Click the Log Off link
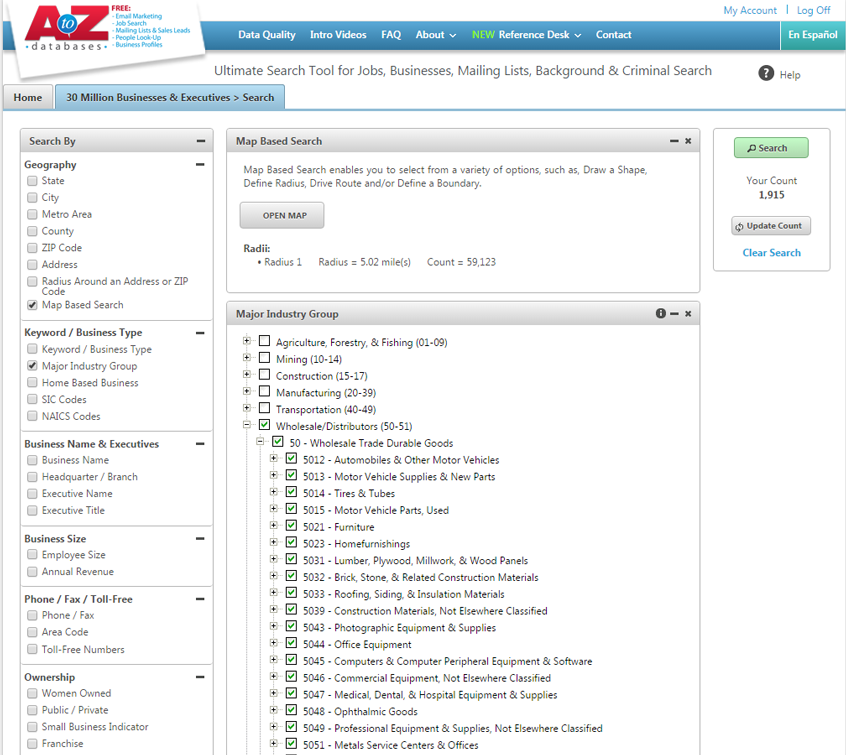Image resolution: width=846 pixels, height=755 pixels. point(814,10)
